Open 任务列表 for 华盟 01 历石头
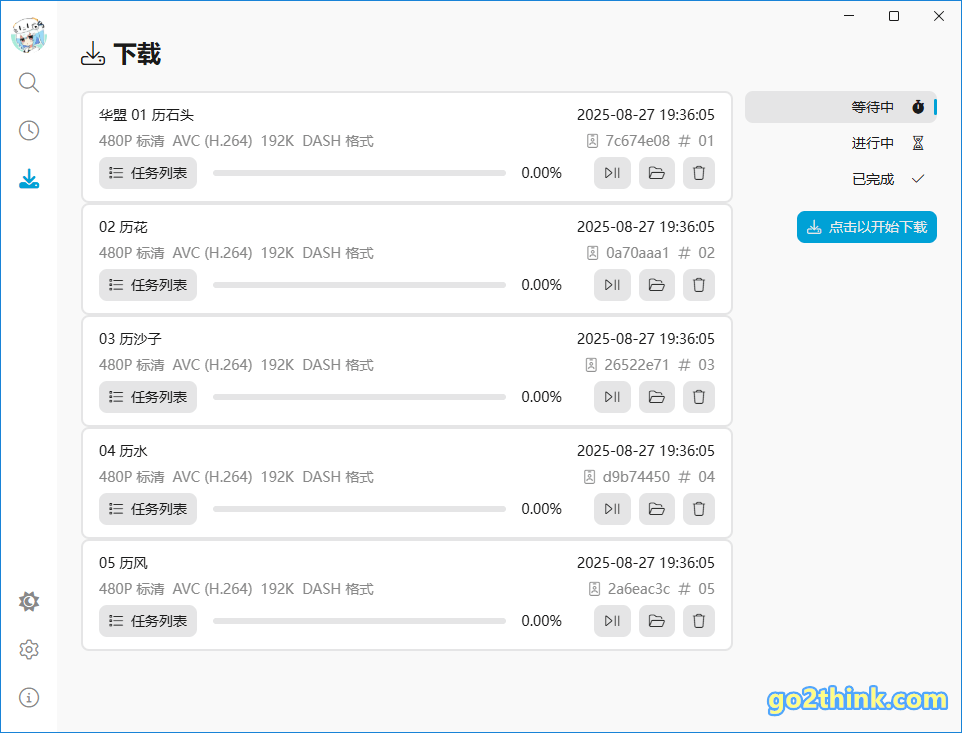This screenshot has height=733, width=962. (148, 173)
